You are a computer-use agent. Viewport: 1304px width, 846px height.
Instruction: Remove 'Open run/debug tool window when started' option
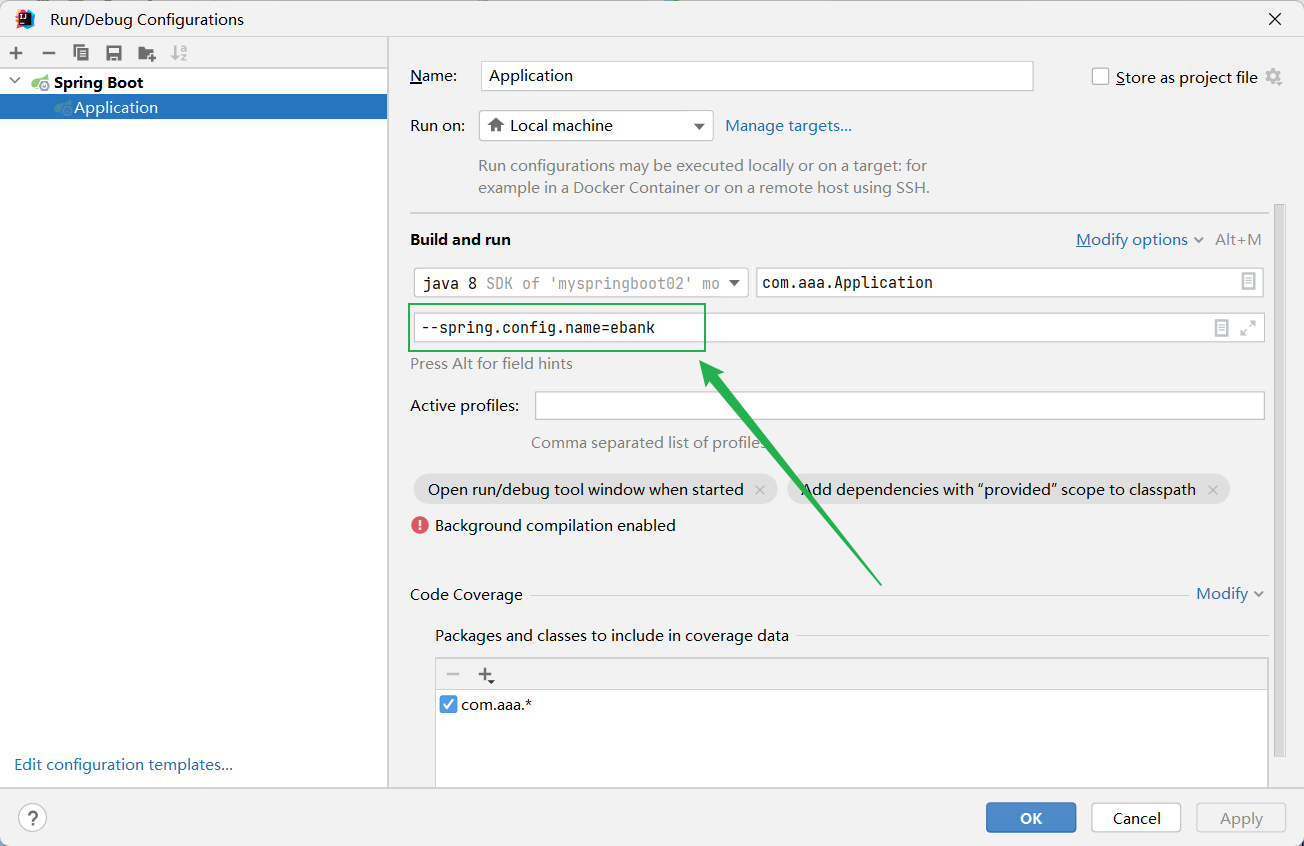(760, 490)
